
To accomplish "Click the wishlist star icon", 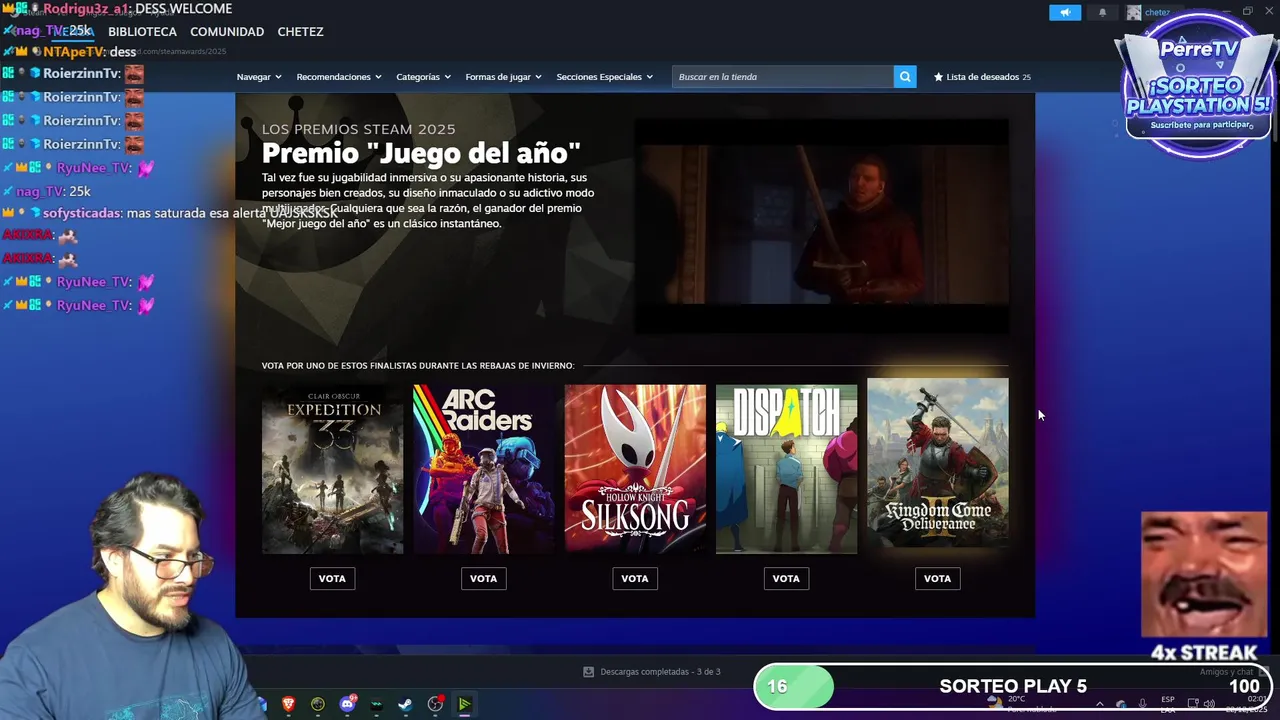I will (938, 77).
